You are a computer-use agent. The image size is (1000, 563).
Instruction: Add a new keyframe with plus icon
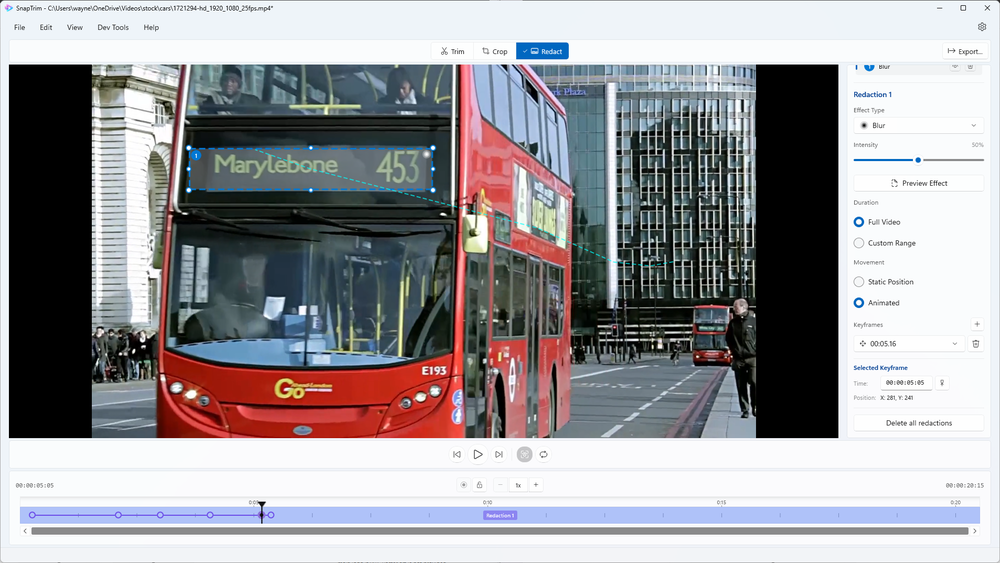[977, 325]
